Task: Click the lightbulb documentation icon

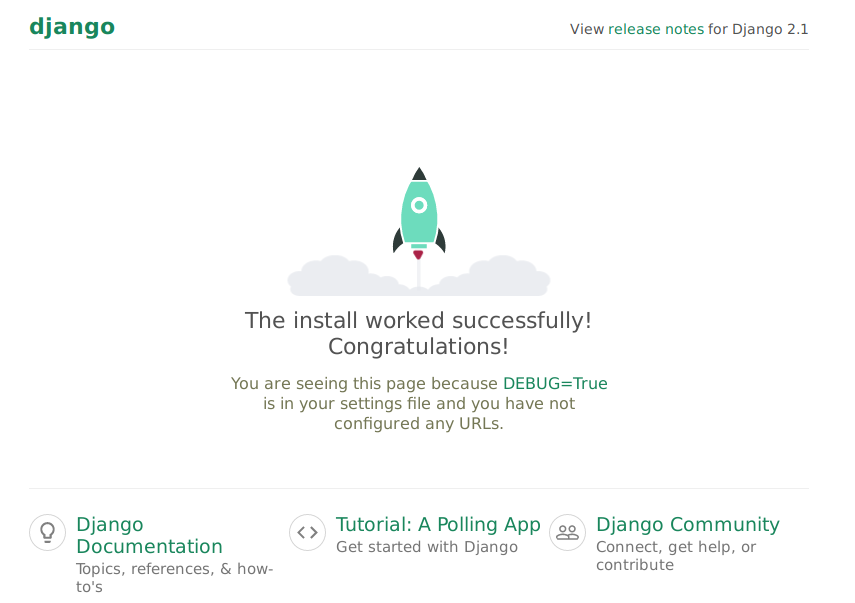Action: click(47, 532)
